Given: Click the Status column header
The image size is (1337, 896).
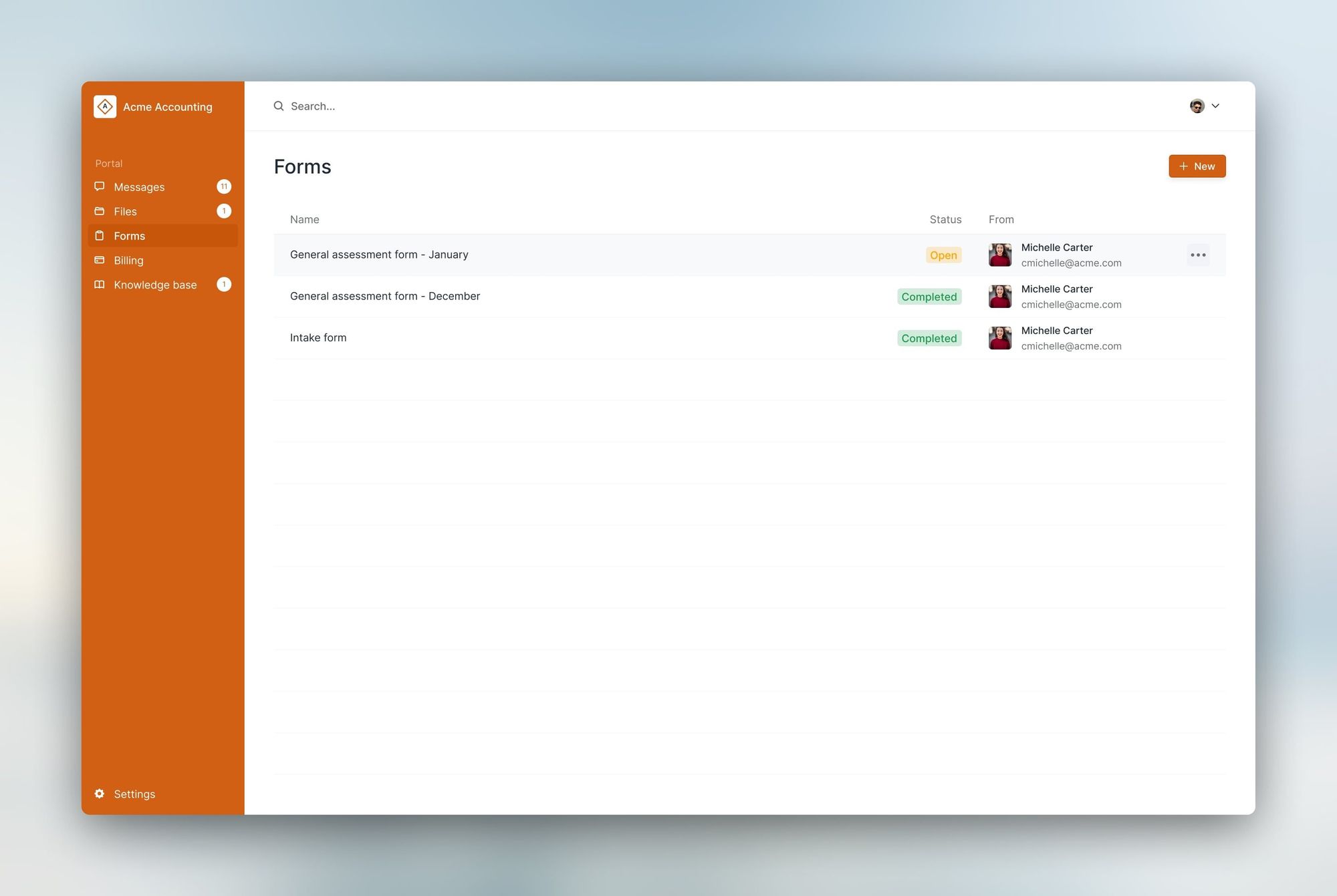Looking at the screenshot, I should pos(945,219).
